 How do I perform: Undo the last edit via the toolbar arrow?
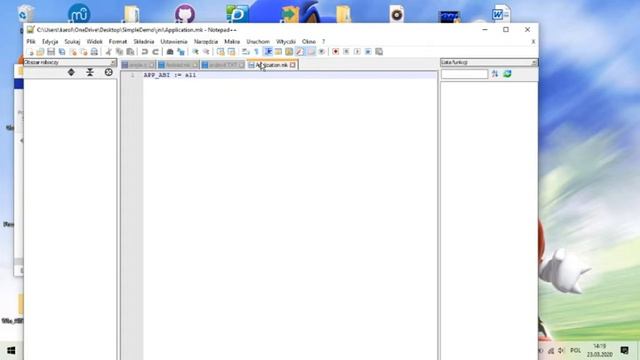coord(144,52)
